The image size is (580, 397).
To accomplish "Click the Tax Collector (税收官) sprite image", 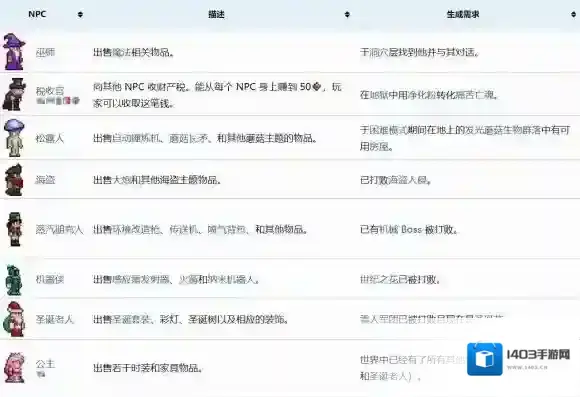I will click(x=14, y=94).
